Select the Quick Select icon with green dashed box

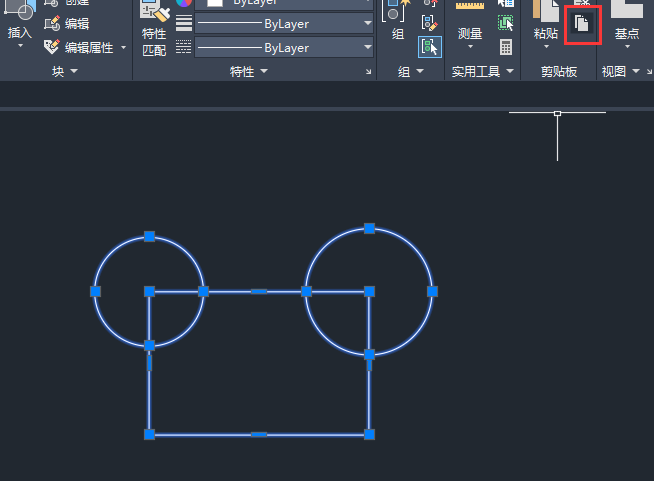506,23
